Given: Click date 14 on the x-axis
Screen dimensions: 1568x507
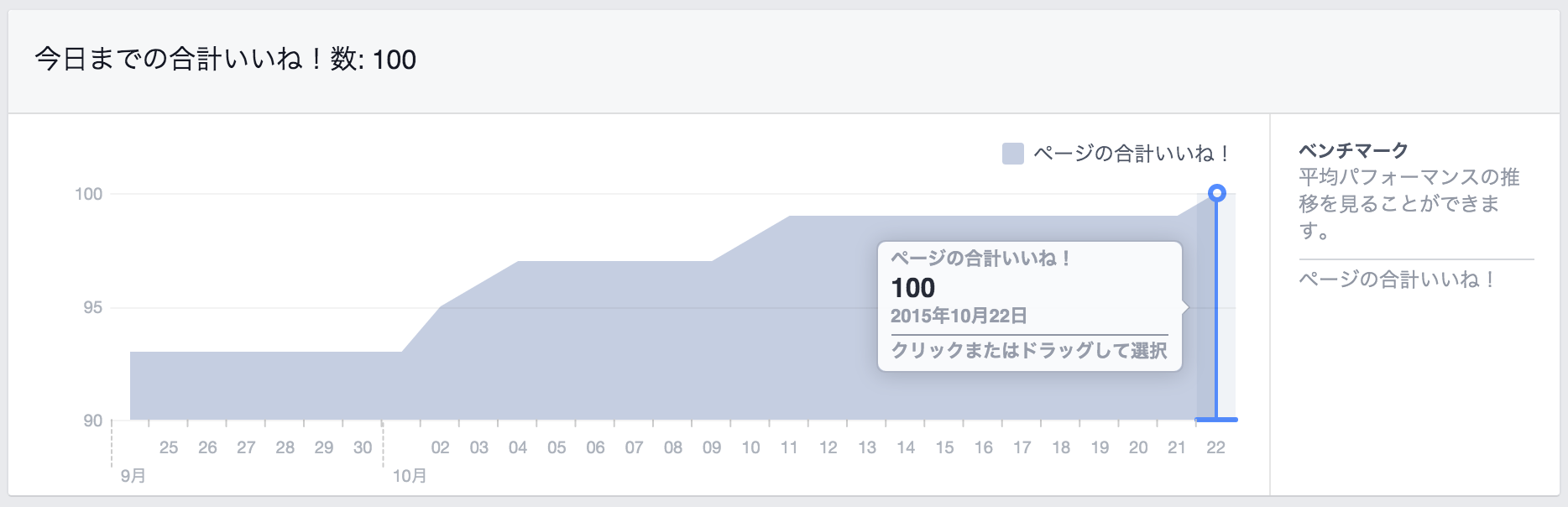Looking at the screenshot, I should click(906, 447).
